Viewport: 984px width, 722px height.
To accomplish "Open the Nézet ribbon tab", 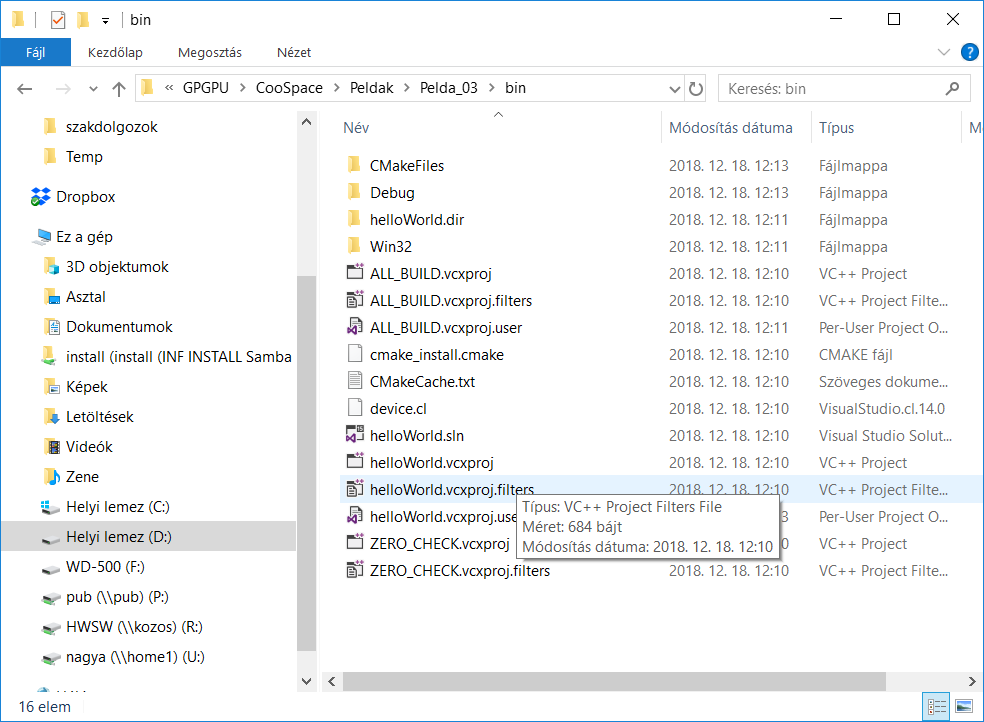I will 294,53.
